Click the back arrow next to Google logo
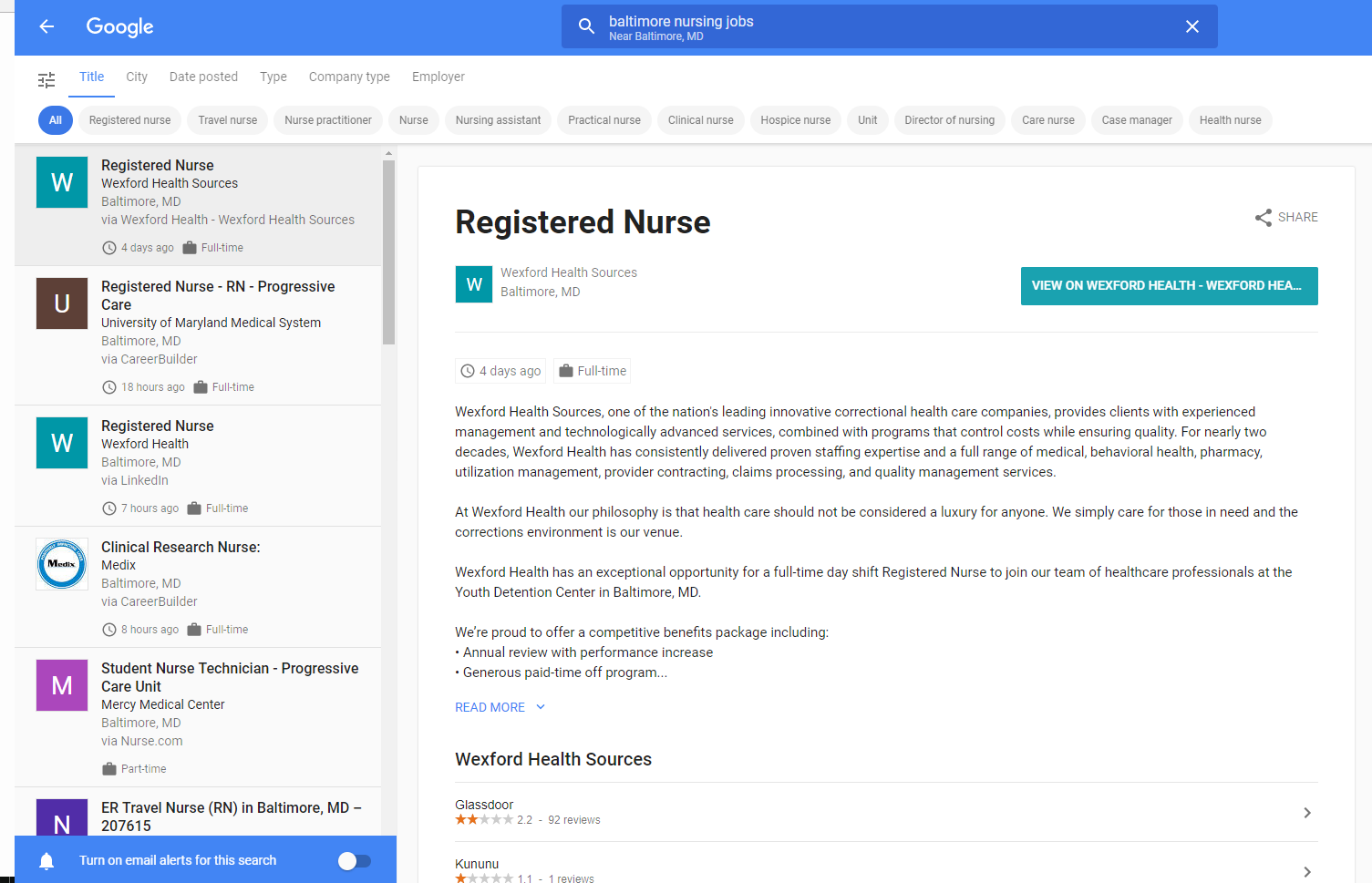Image resolution: width=1372 pixels, height=883 pixels. (x=46, y=26)
